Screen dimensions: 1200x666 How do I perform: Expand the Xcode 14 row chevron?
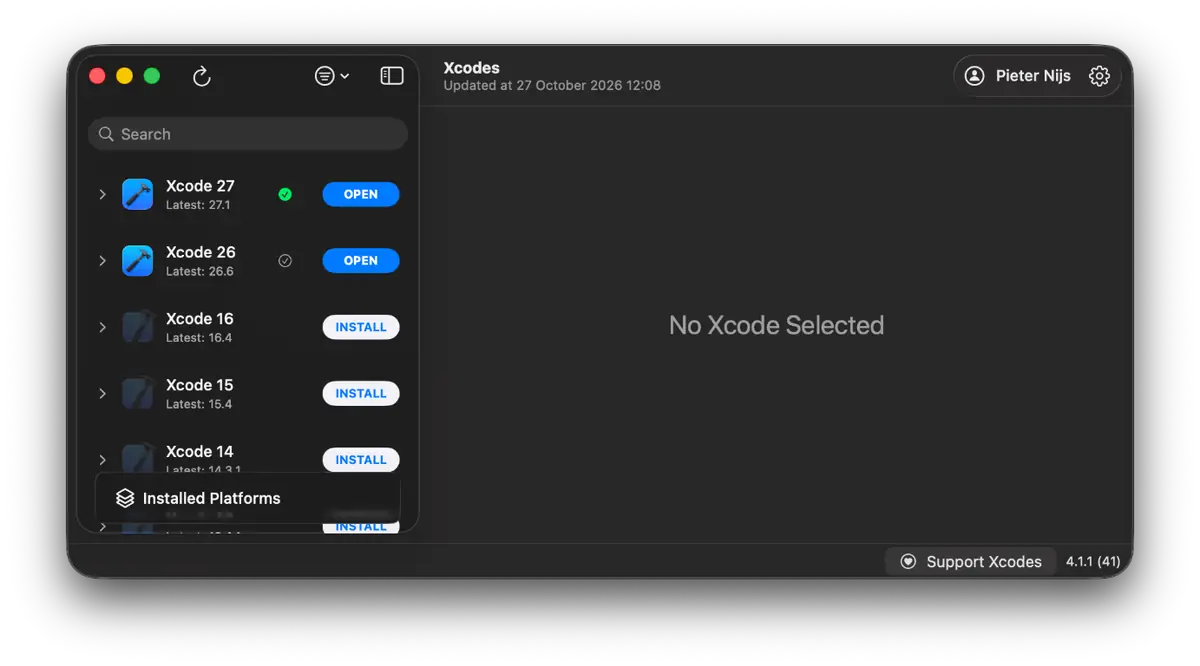102,460
